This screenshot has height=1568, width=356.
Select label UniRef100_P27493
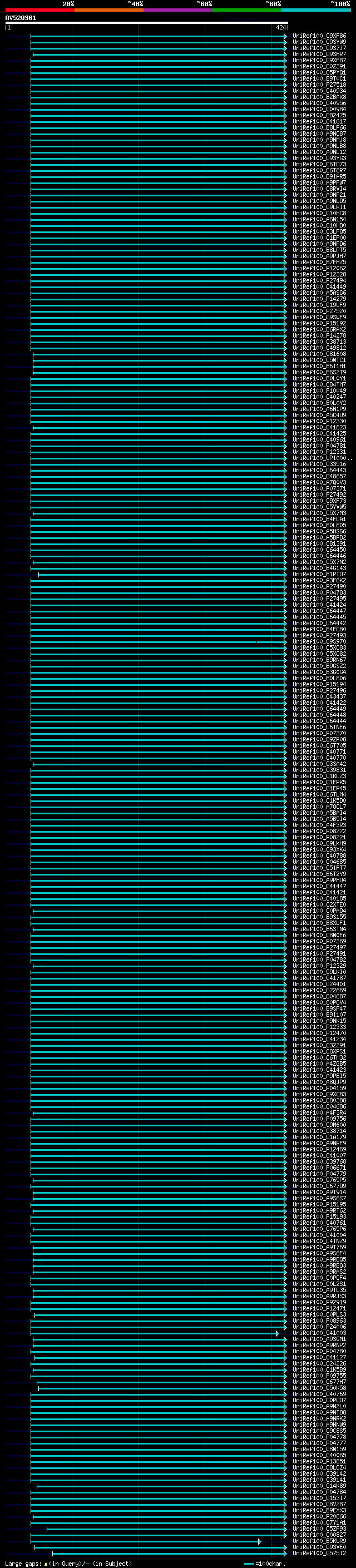319,635
